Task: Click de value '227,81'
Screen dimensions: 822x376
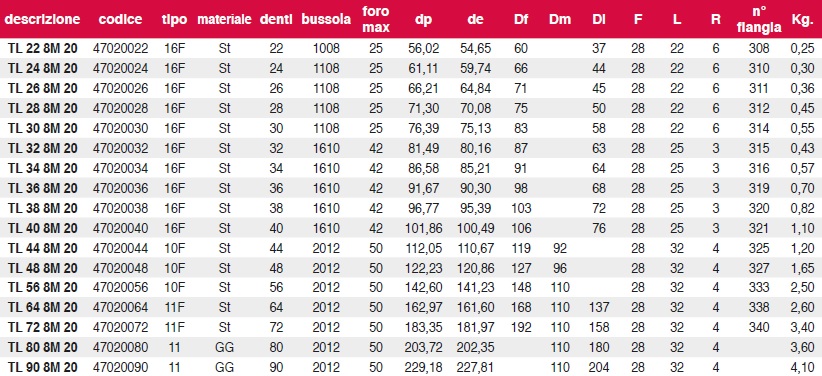Action: click(x=475, y=368)
